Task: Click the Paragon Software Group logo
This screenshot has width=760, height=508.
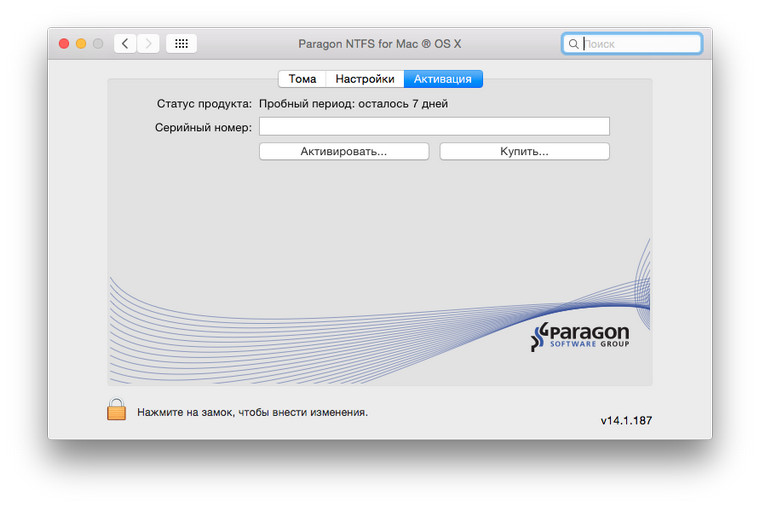Action: (580, 336)
